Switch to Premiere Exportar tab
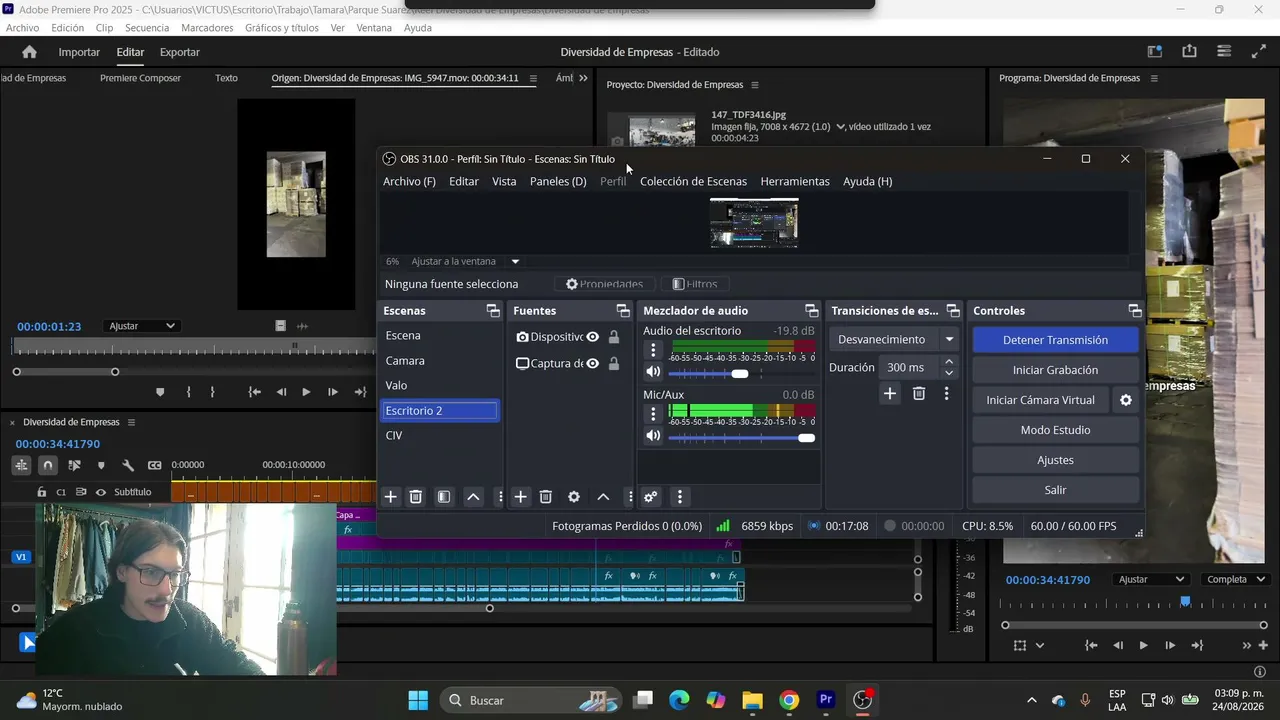This screenshot has height=720, width=1280. click(x=180, y=52)
